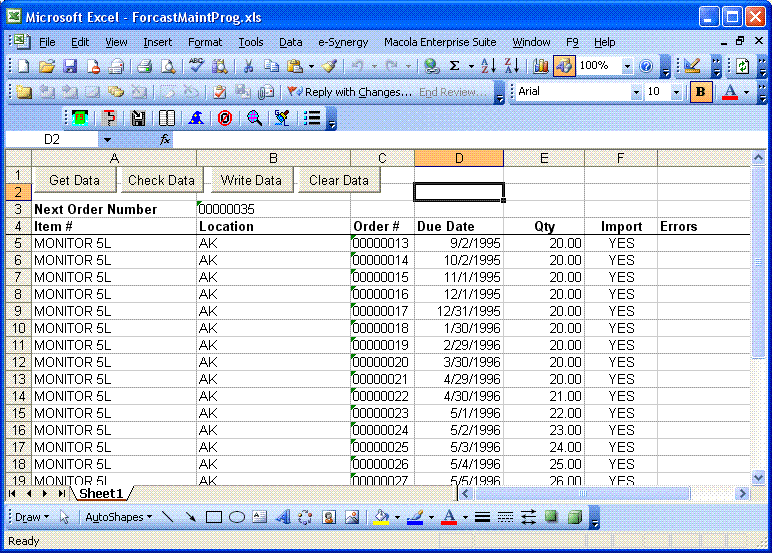
Task: Open the Chart Wizard icon
Action: [x=541, y=65]
